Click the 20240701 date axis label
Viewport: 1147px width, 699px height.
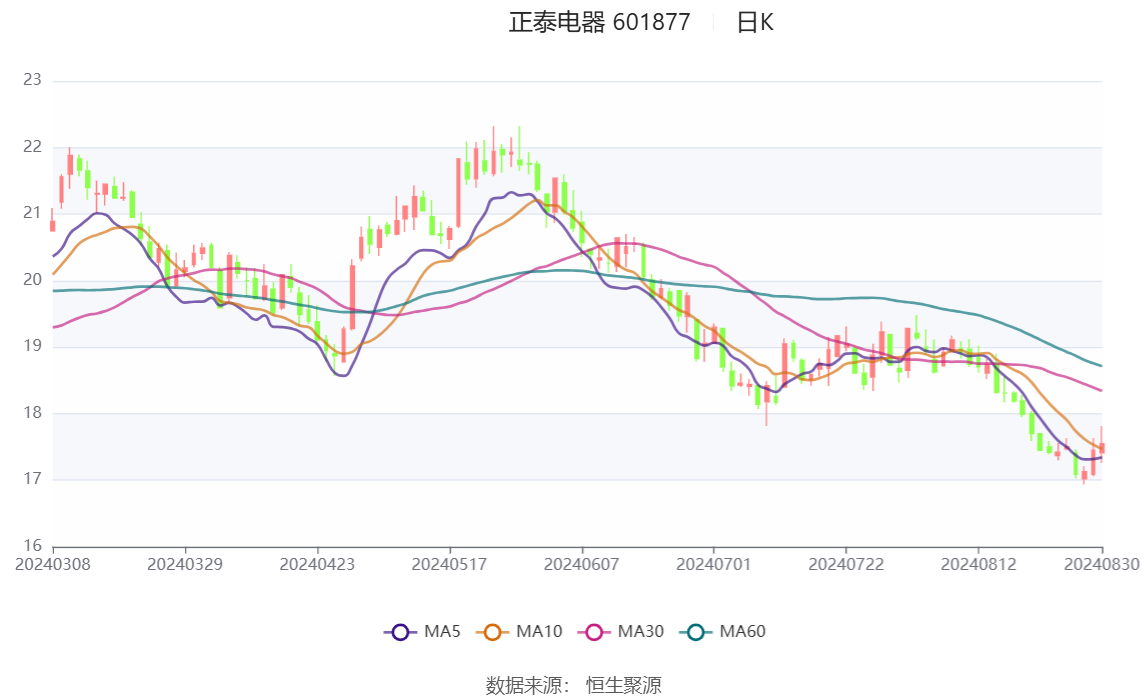tap(714, 564)
